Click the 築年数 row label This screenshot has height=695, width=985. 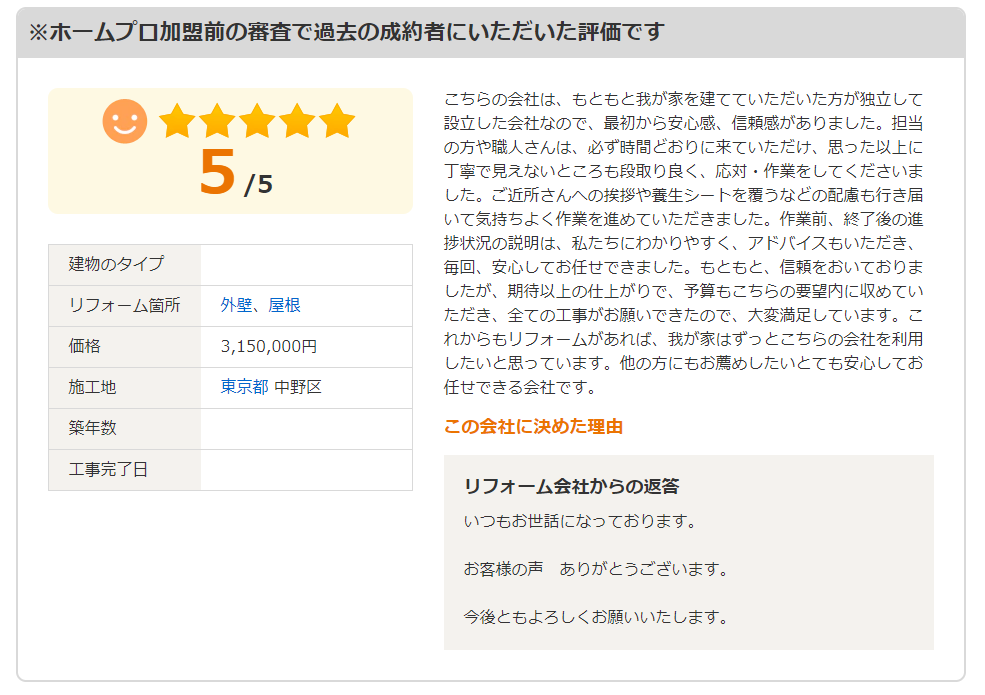(93, 428)
